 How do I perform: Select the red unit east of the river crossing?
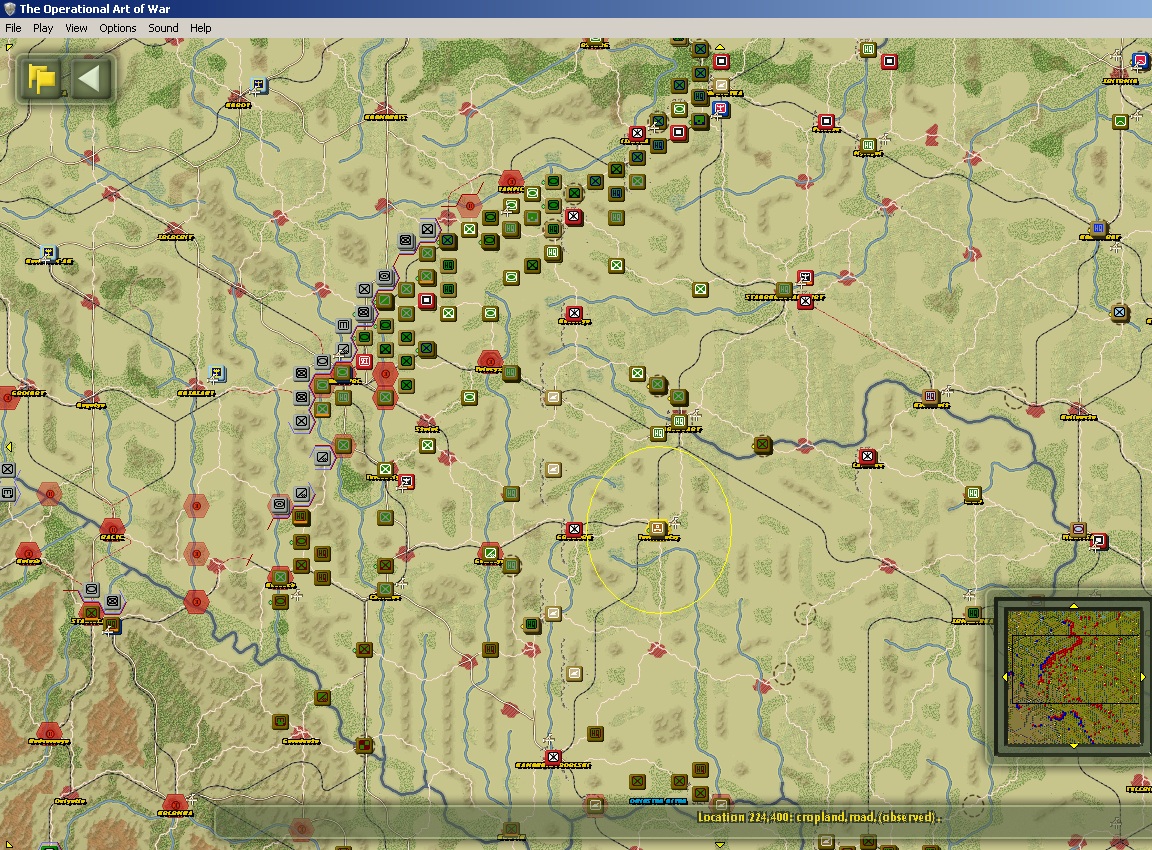pos(867,456)
